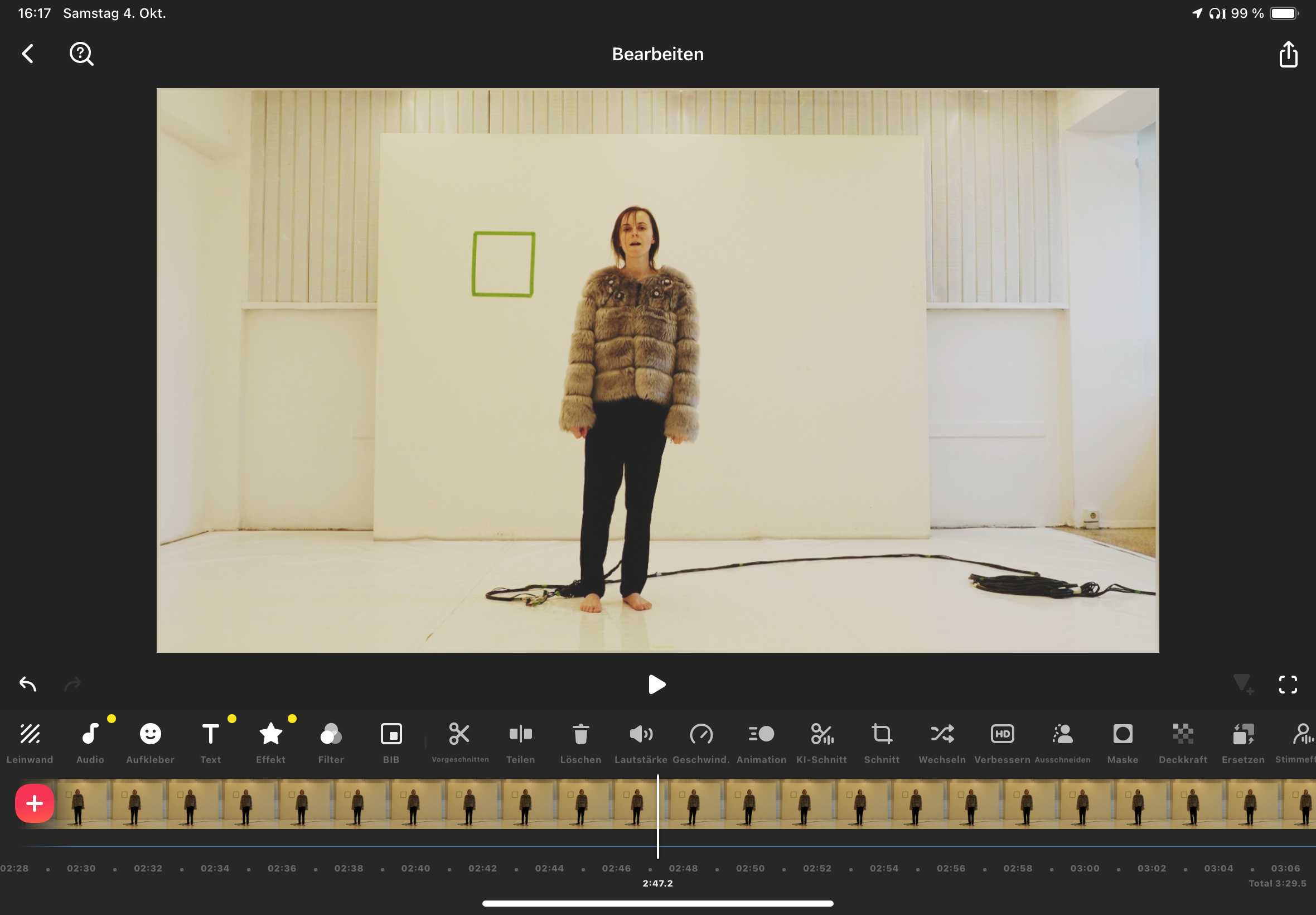The image size is (1316, 915).
Task: Click the 02:52 mark on the timeline ruler
Action: click(x=817, y=868)
